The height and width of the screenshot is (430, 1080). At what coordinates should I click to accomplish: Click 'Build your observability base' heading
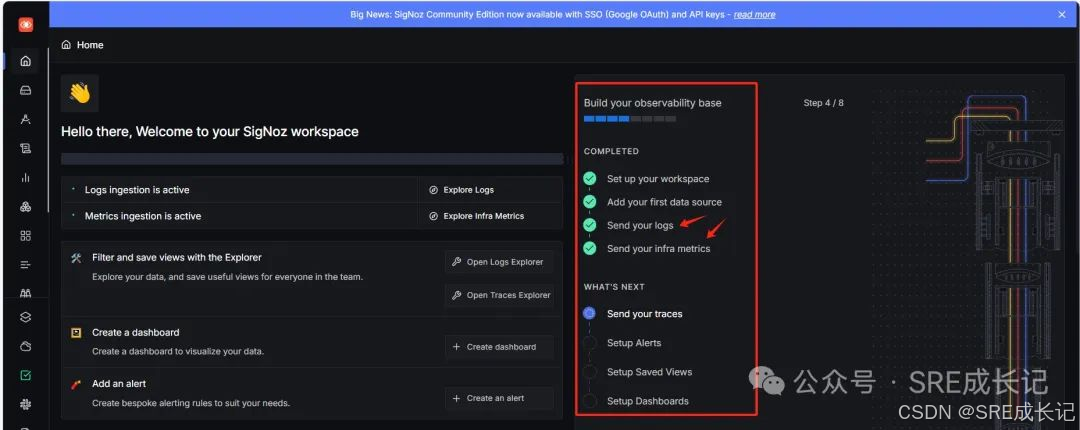pos(653,103)
